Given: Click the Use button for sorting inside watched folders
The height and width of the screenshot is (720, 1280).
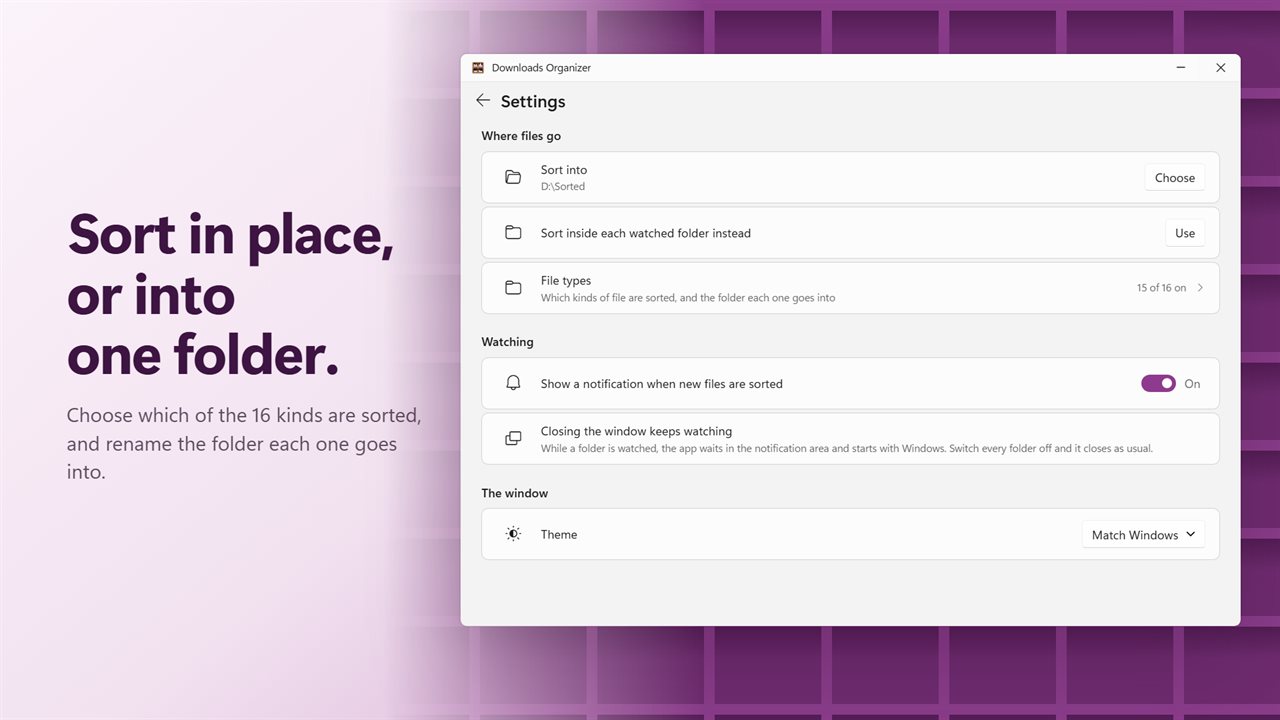Looking at the screenshot, I should click(x=1185, y=233).
